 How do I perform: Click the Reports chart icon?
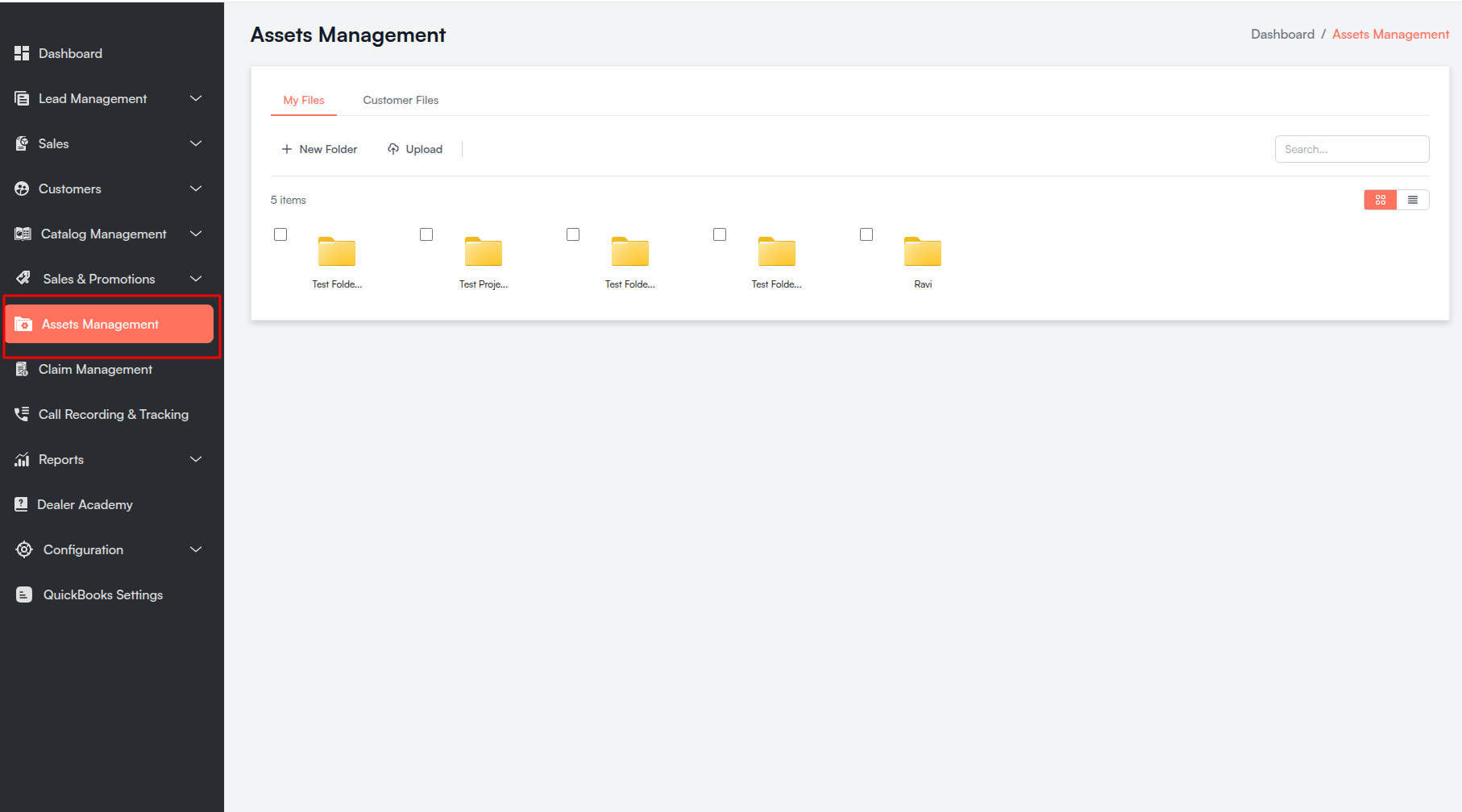pos(22,459)
